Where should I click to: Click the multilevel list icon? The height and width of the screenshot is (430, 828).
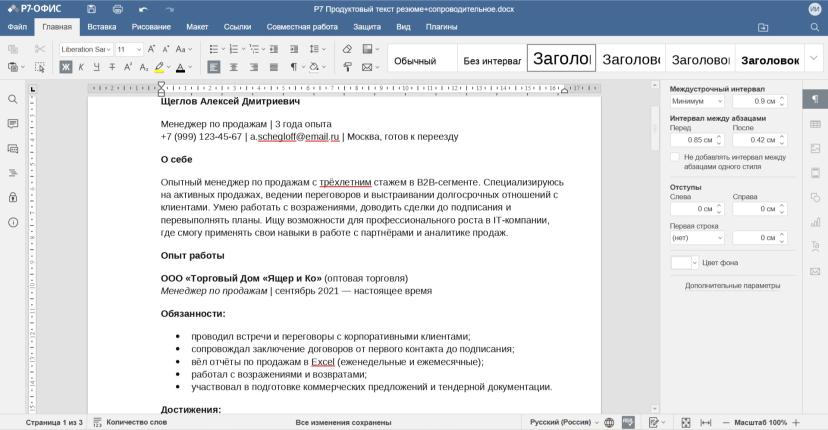[x=254, y=49]
